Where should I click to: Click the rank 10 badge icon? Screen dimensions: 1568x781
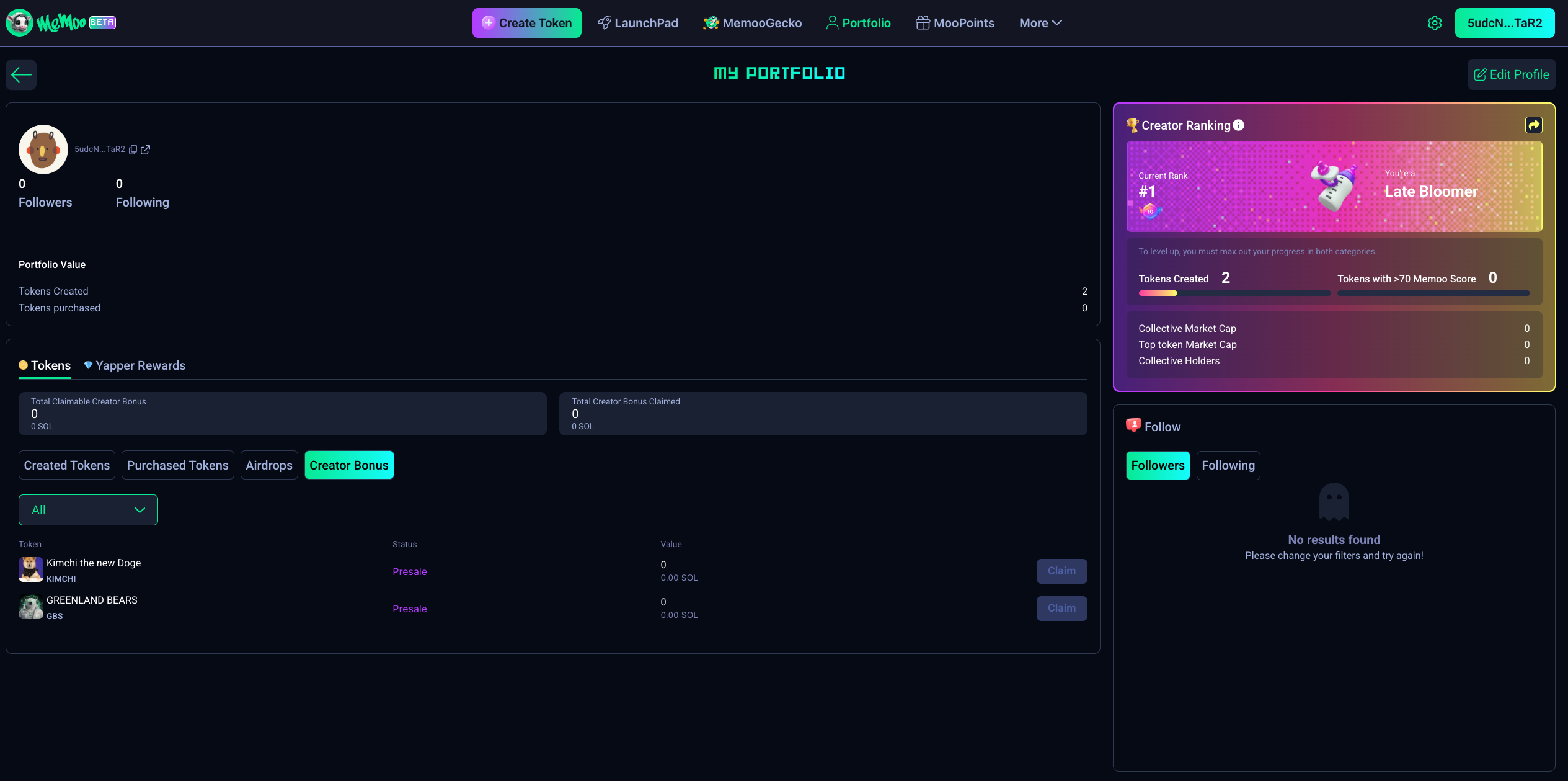pyautogui.click(x=1150, y=212)
